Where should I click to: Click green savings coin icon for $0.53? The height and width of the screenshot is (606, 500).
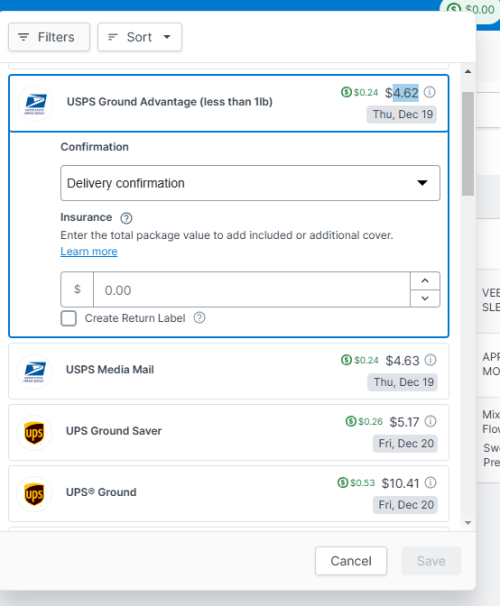(x=342, y=482)
